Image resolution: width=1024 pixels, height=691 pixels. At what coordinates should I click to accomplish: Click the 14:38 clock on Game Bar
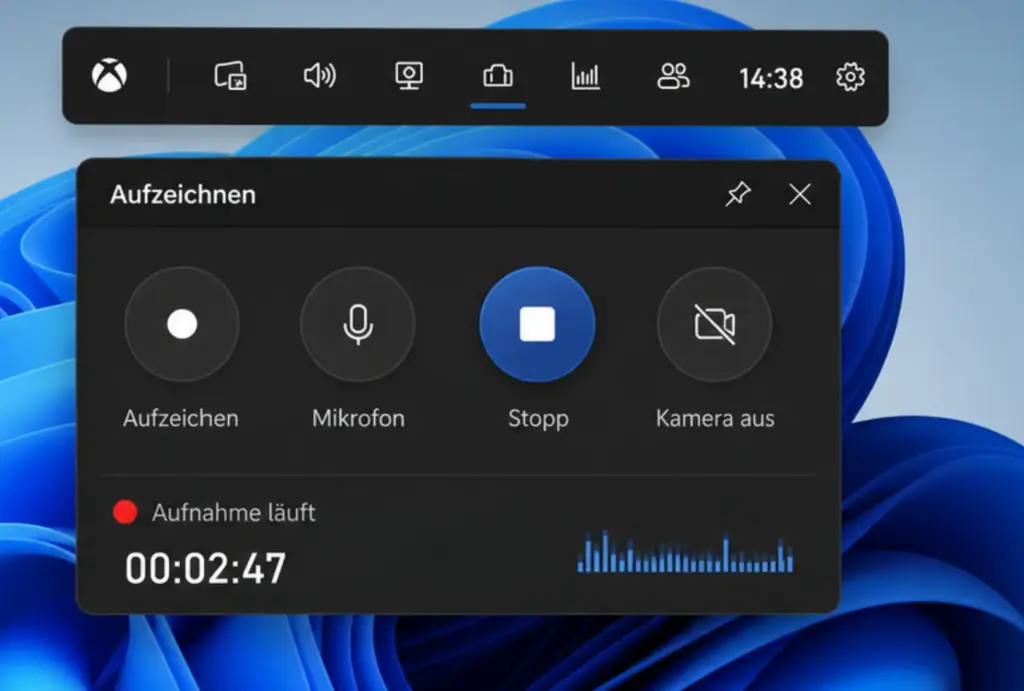(x=771, y=78)
